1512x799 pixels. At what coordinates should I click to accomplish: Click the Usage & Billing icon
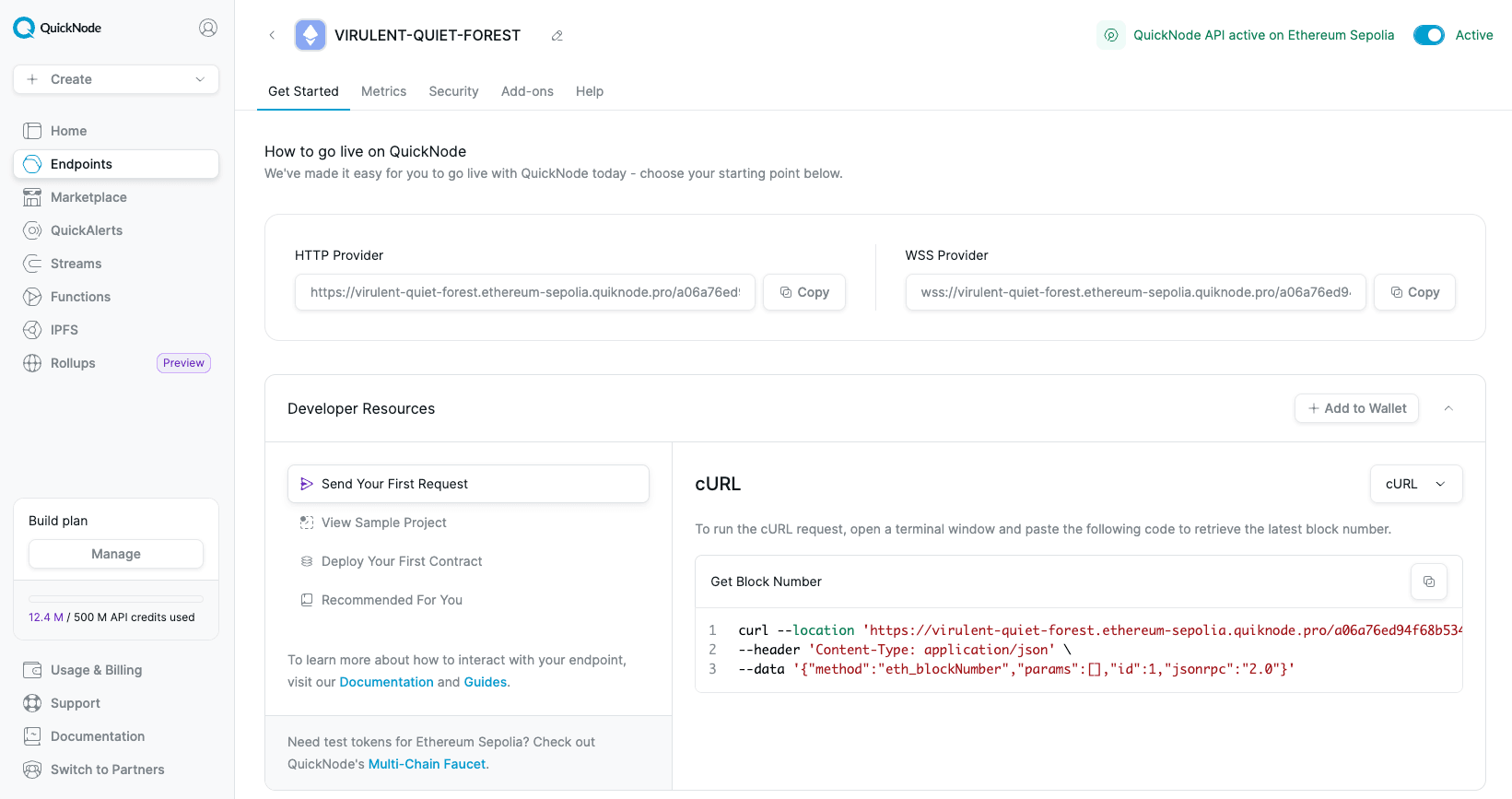pyautogui.click(x=32, y=670)
